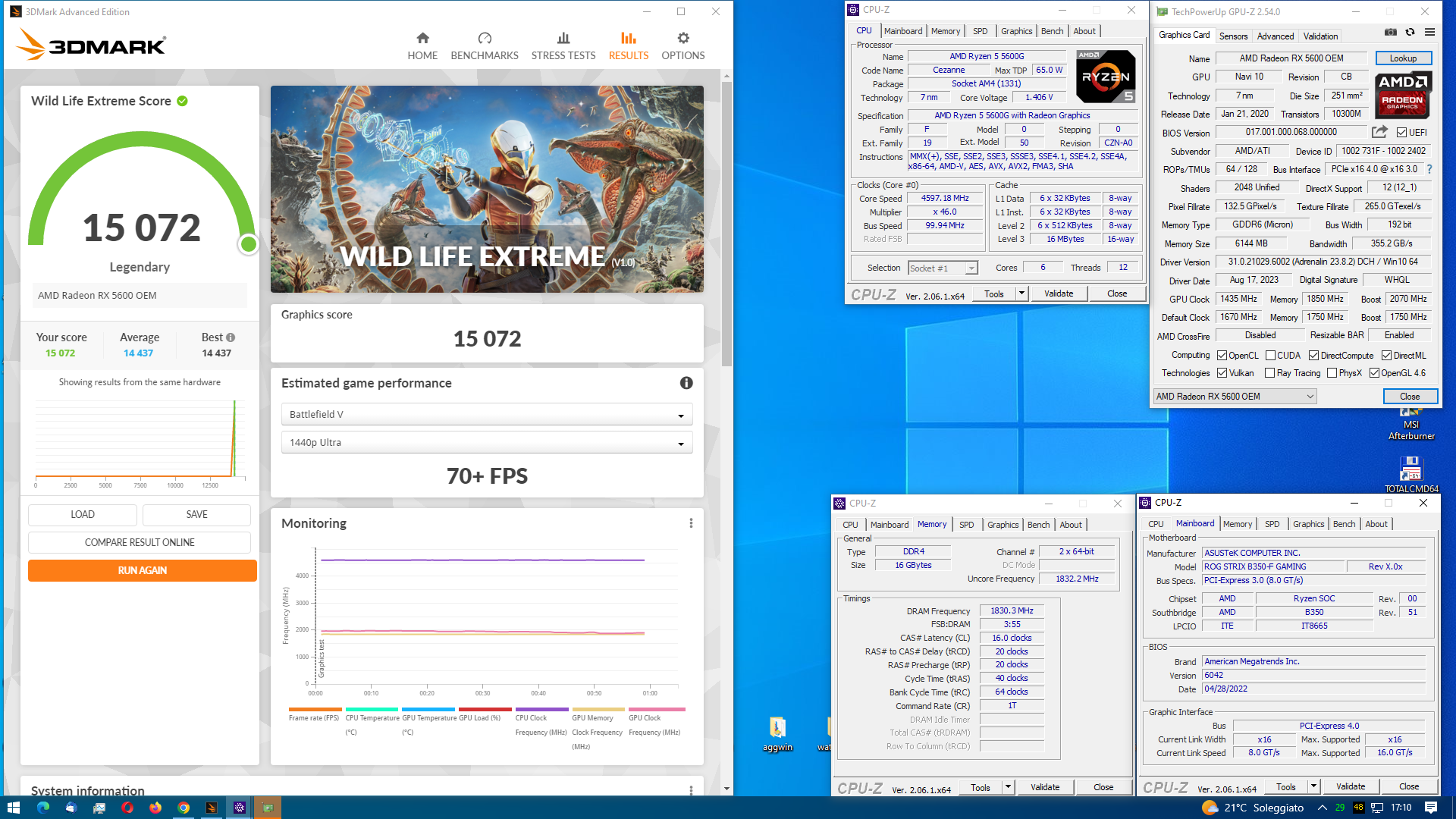Viewport: 1456px width, 819px height.
Task: Open Tools dropdown arrow in Mainboard CPU-Z
Action: [x=1313, y=786]
